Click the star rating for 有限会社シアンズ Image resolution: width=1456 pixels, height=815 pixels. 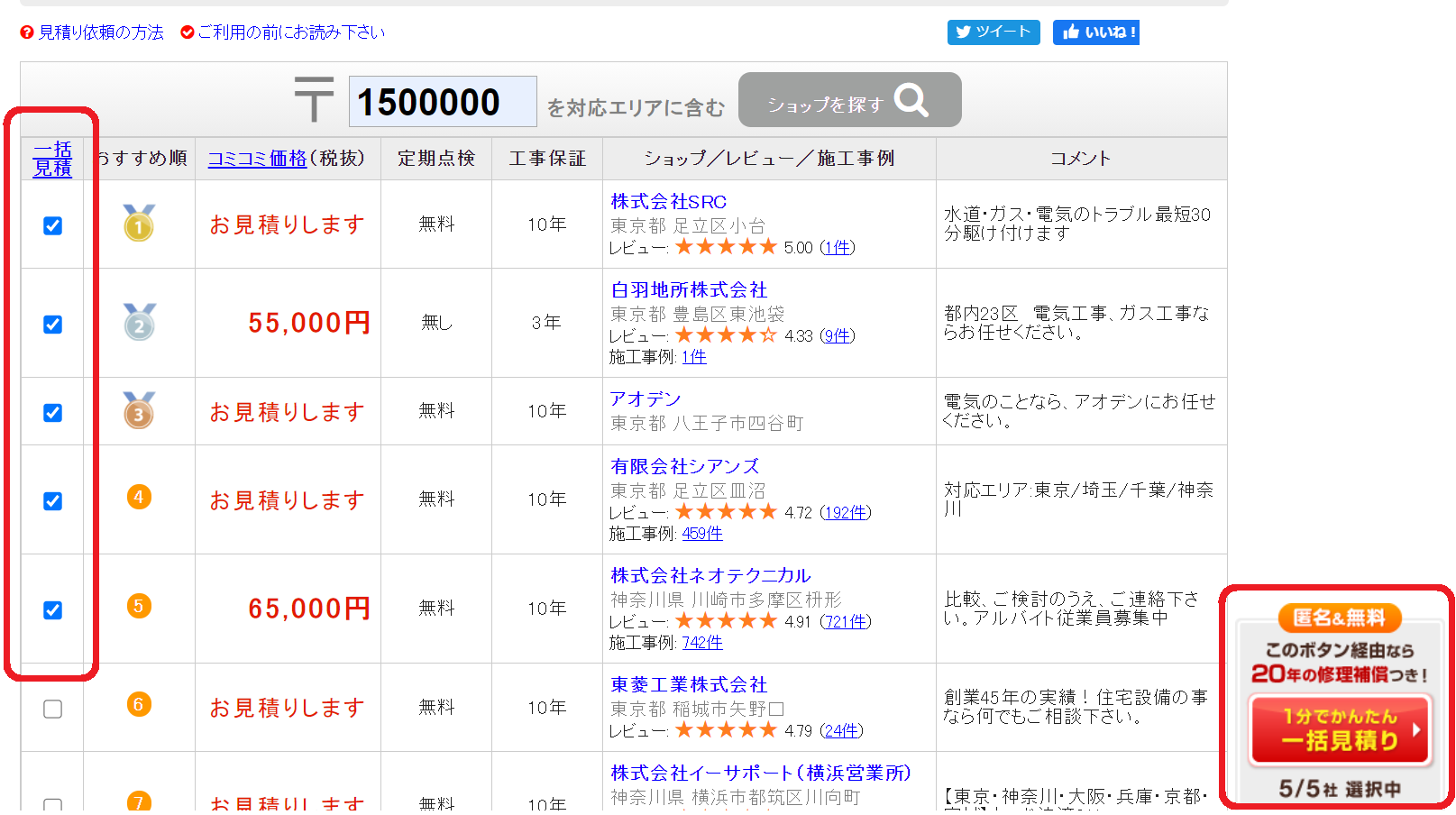click(726, 512)
